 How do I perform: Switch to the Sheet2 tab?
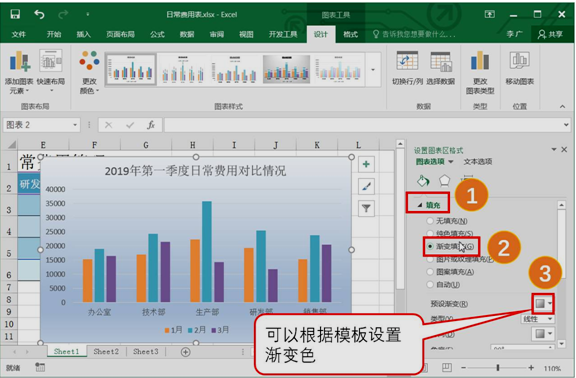pyautogui.click(x=106, y=352)
